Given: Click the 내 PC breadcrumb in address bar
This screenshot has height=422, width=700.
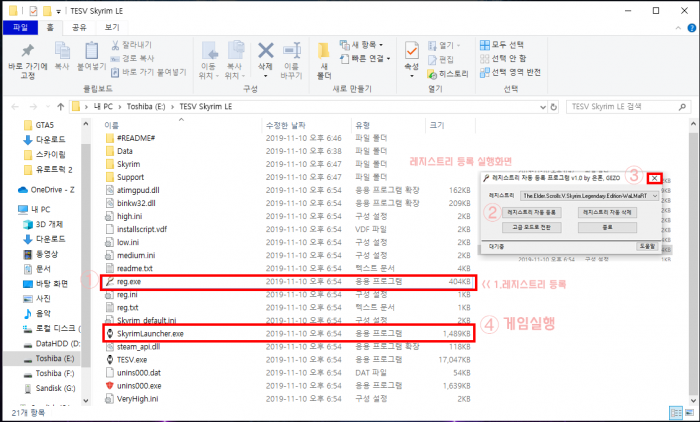Looking at the screenshot, I should pos(103,107).
